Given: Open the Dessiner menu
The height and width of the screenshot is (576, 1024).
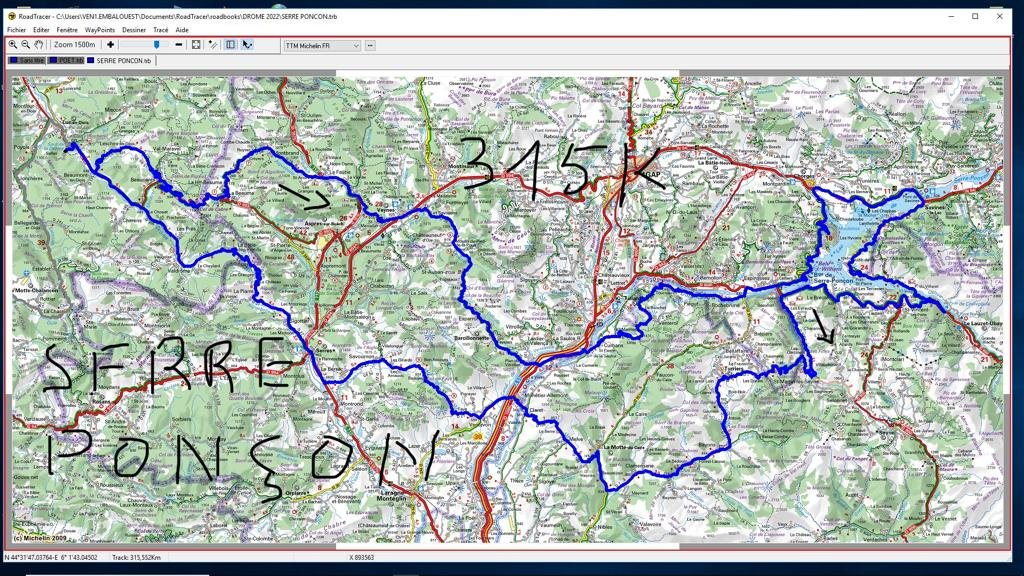Looking at the screenshot, I should [134, 30].
